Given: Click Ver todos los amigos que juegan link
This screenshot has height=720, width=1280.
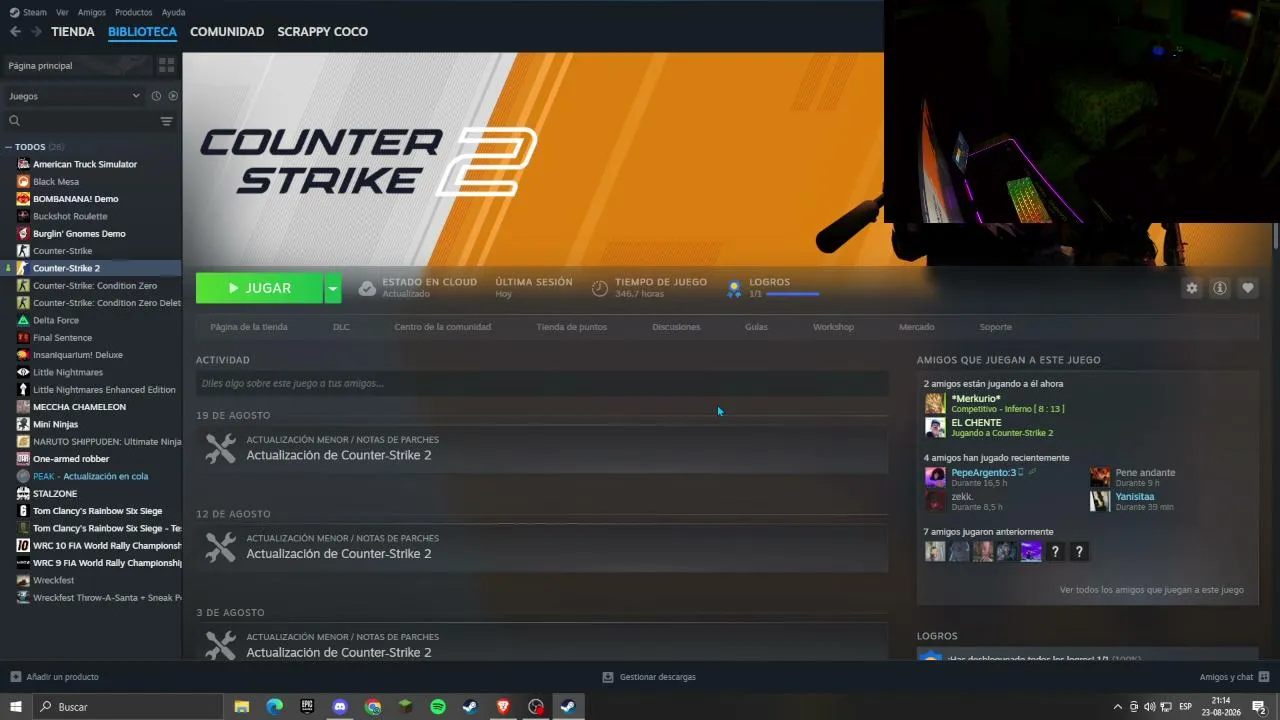Looking at the screenshot, I should pos(1152,590).
